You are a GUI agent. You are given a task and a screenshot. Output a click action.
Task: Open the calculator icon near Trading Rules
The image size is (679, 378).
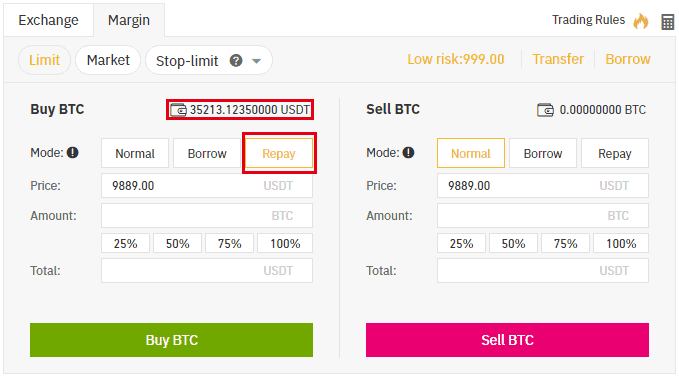[x=667, y=22]
